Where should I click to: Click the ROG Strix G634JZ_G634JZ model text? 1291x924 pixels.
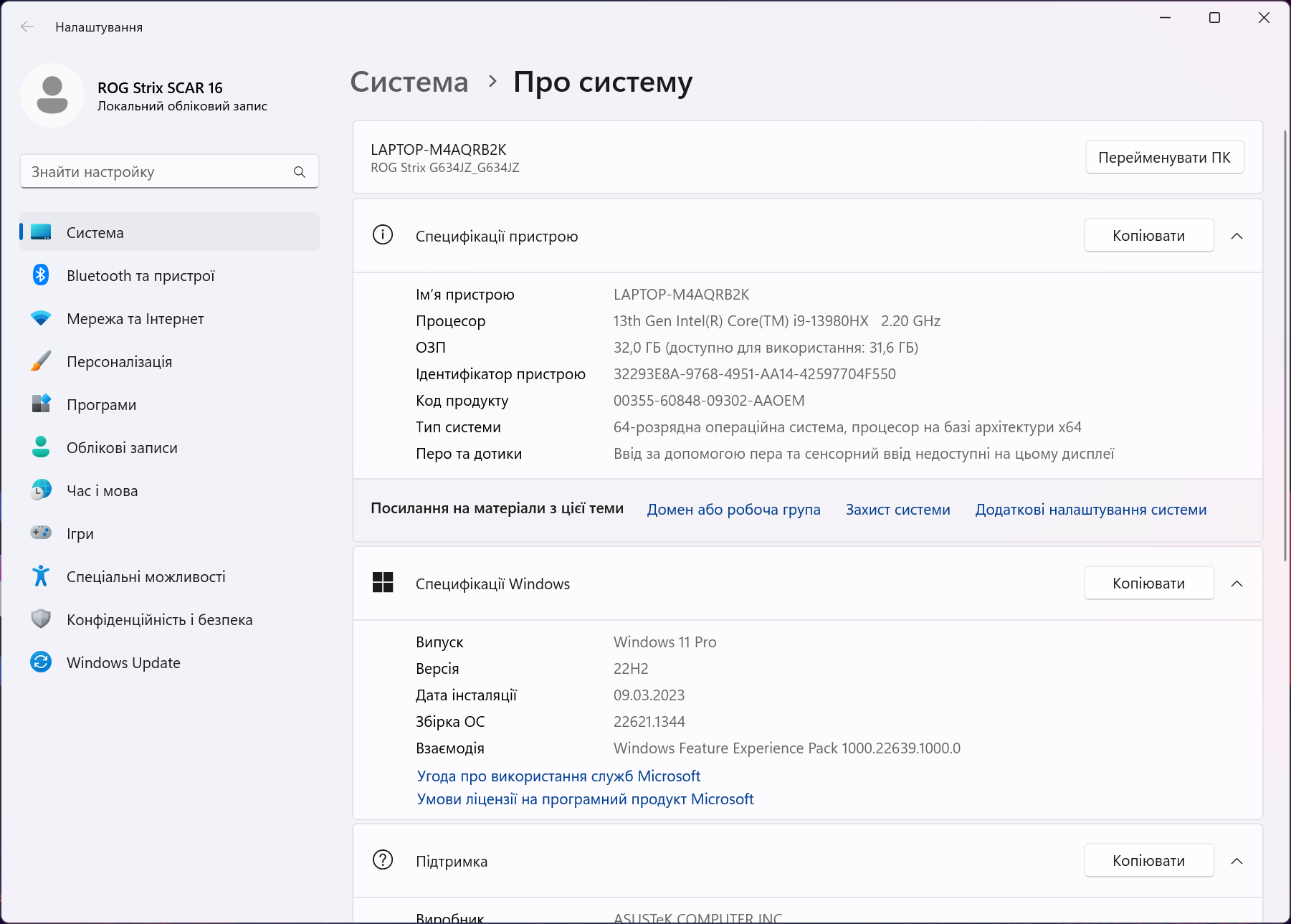[444, 168]
